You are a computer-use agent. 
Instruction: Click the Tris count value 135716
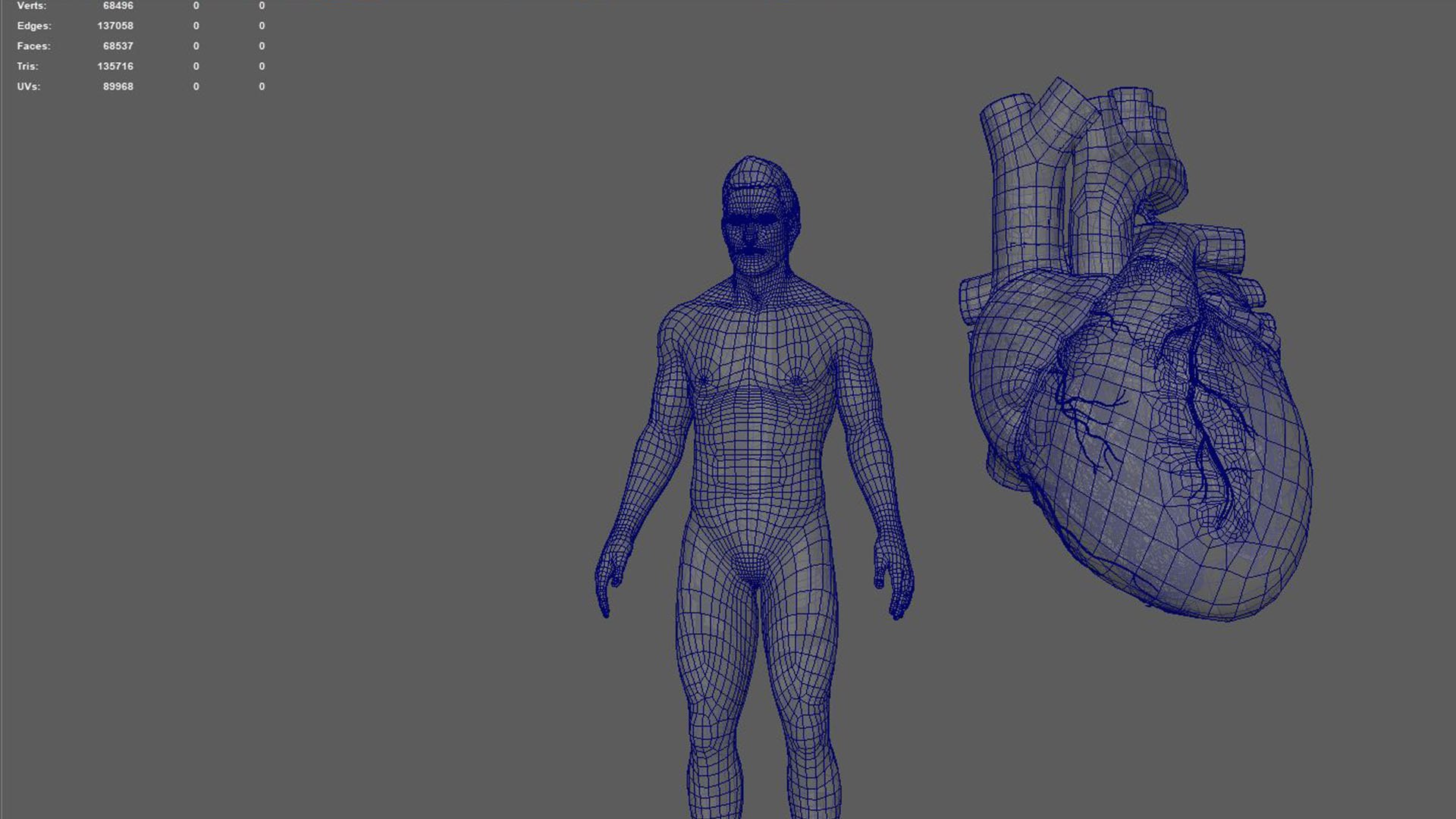115,67
